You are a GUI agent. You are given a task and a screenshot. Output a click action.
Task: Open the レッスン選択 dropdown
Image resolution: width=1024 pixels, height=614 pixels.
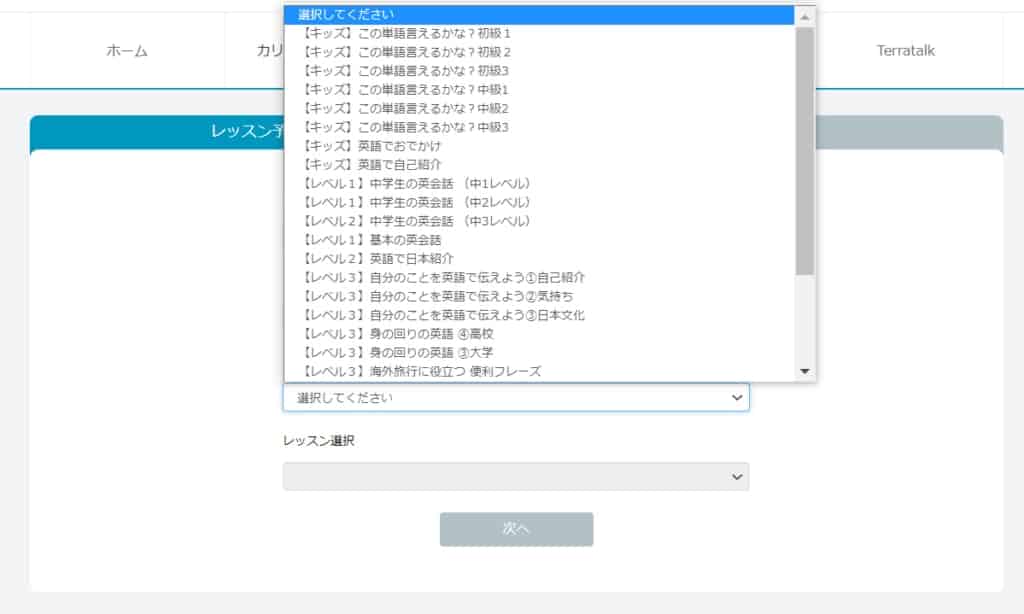point(515,476)
